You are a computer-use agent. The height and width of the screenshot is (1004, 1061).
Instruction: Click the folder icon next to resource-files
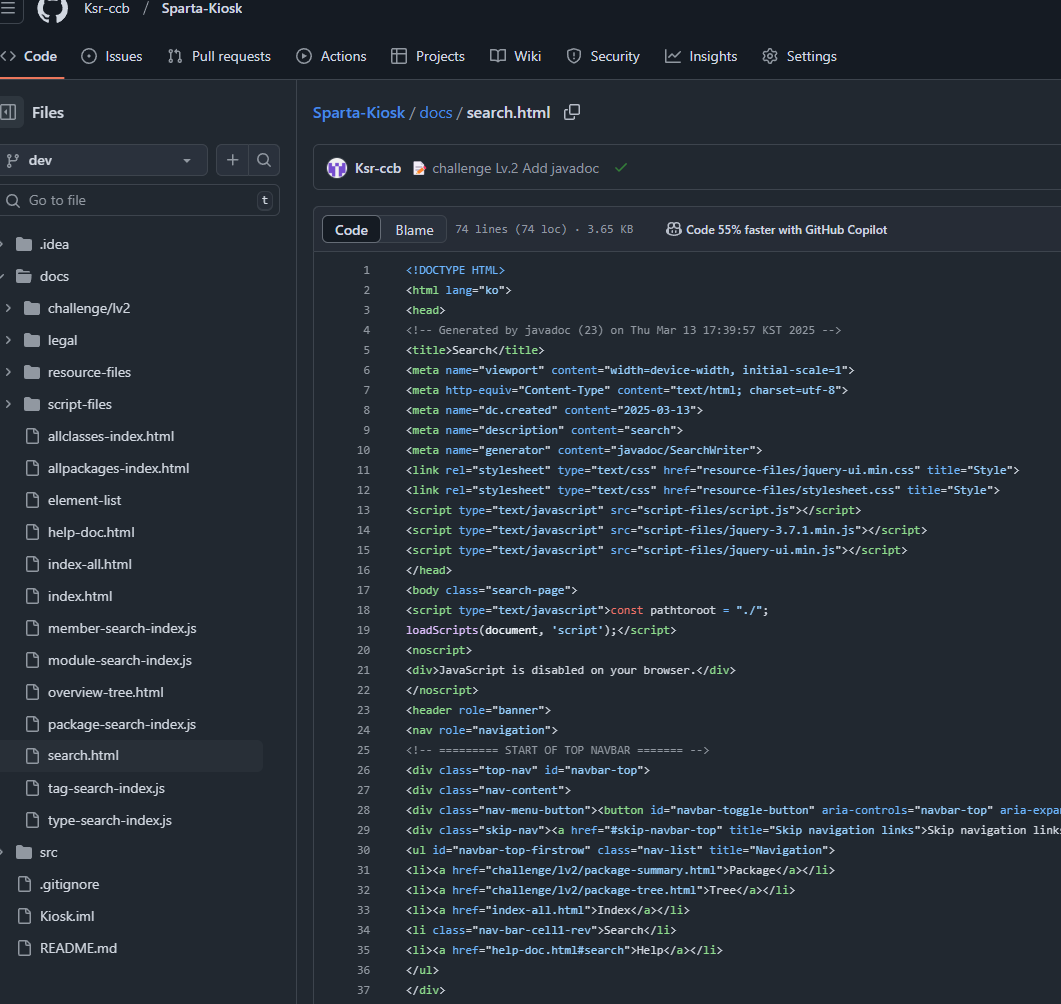pyautogui.click(x=32, y=372)
